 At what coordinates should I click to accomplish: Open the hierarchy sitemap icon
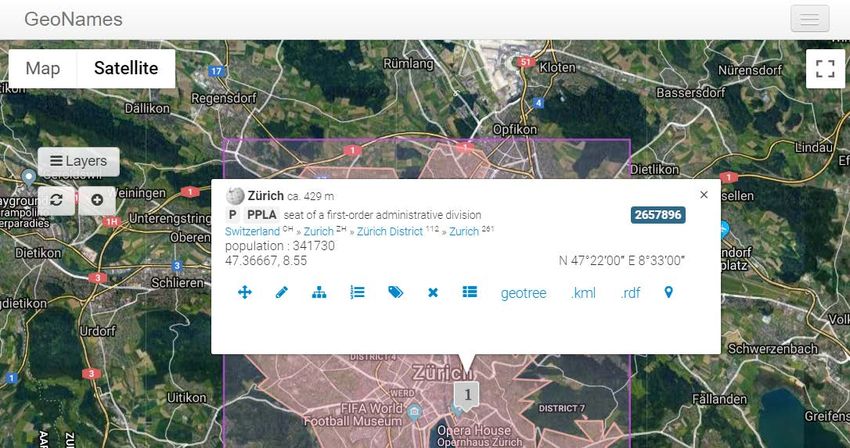[319, 293]
